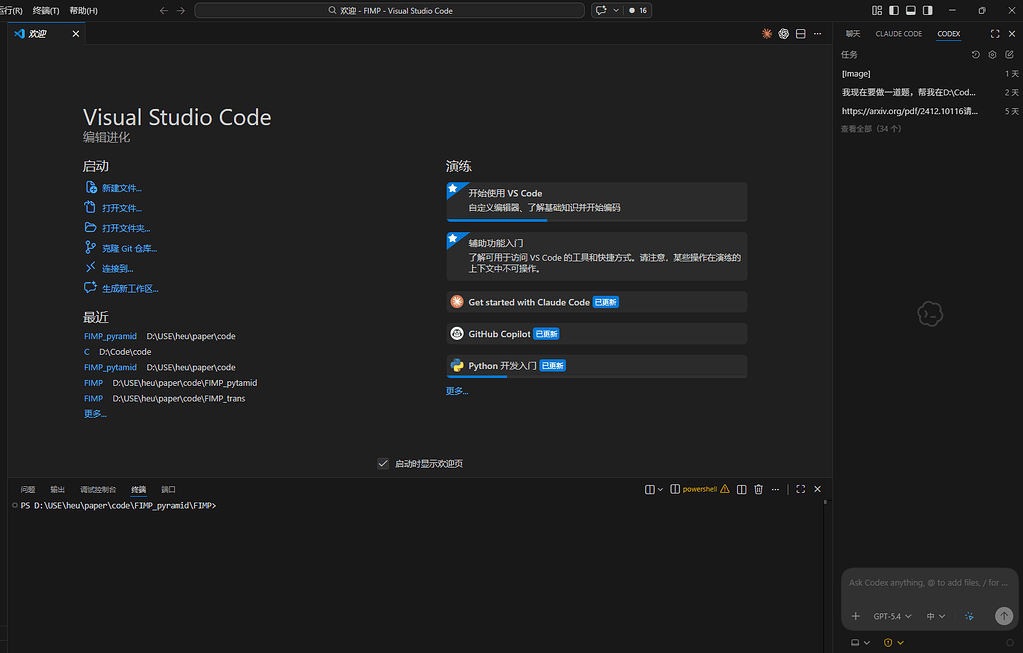
Task: Open the GPT-5.4 model dropdown
Action: (892, 616)
